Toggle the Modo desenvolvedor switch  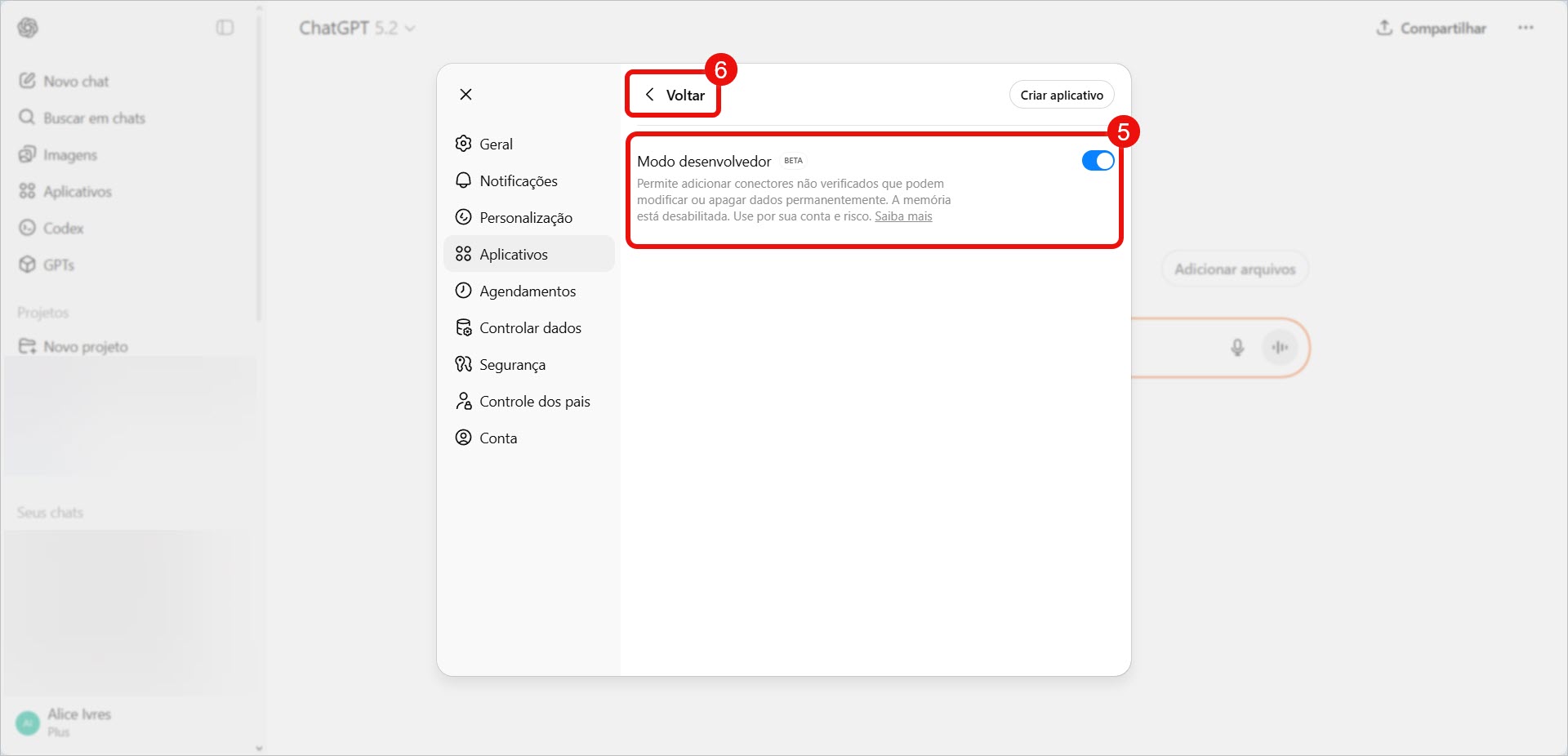click(1098, 161)
